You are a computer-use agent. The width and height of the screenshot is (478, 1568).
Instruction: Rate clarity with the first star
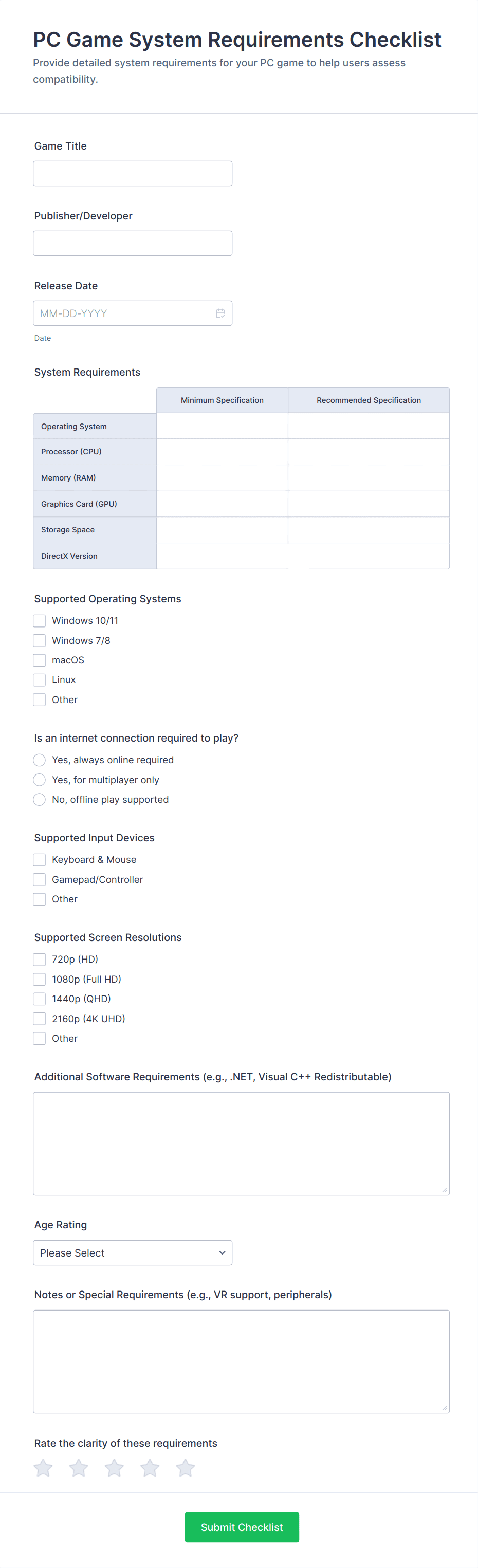click(x=43, y=1468)
